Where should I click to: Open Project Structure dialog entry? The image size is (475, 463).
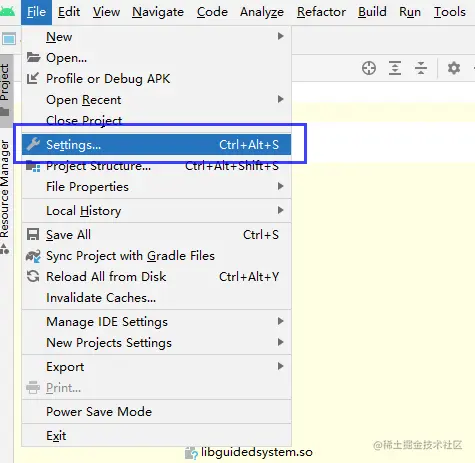[x=156, y=166]
